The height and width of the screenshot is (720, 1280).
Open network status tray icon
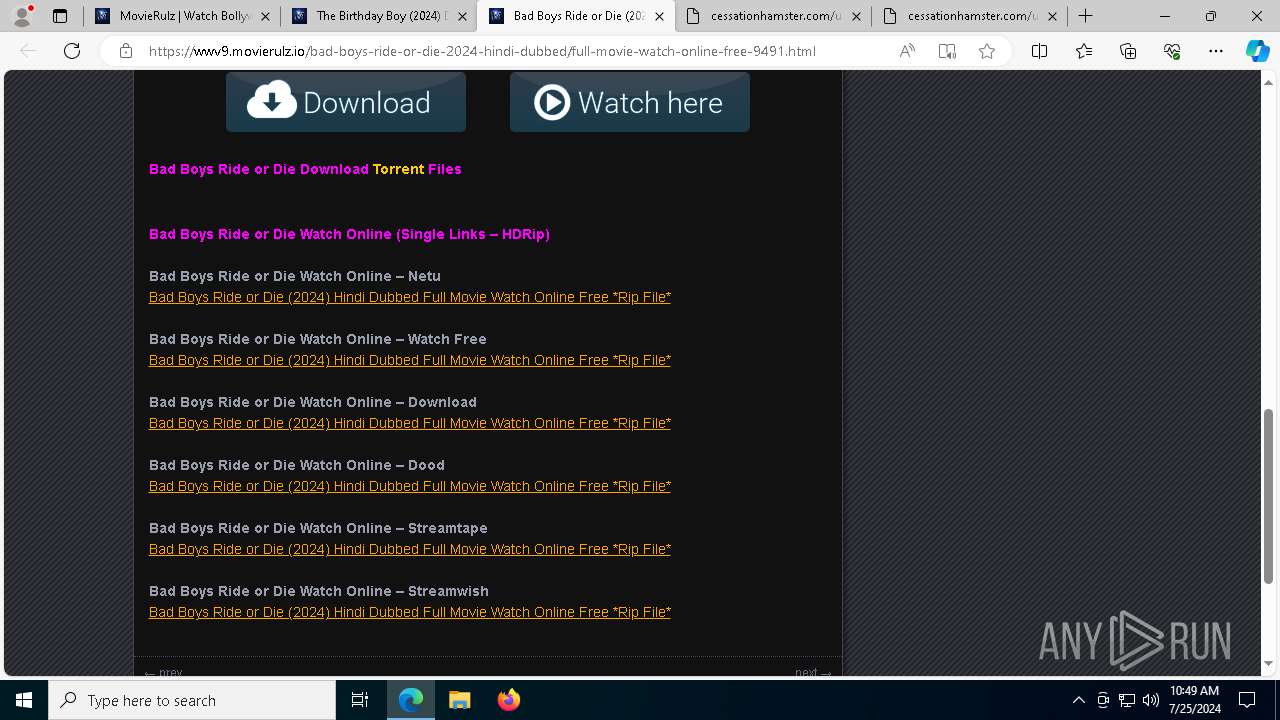1127,700
